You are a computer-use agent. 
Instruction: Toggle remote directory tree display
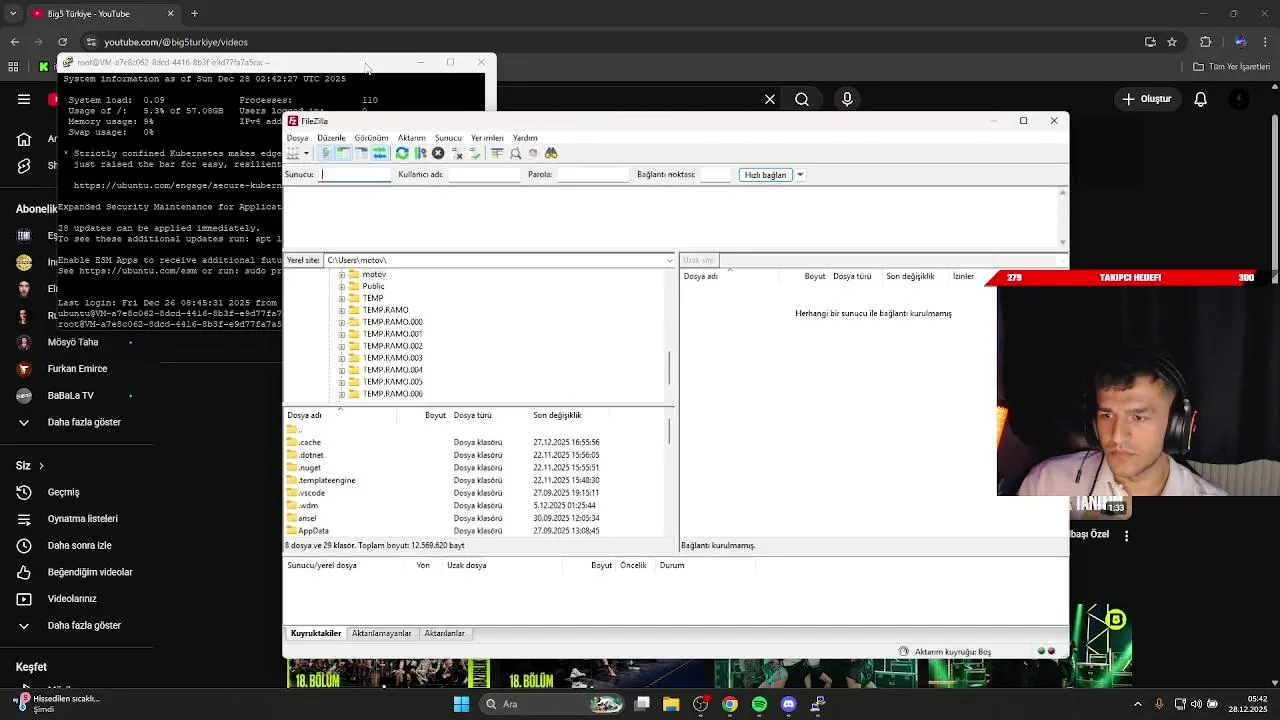(x=361, y=153)
